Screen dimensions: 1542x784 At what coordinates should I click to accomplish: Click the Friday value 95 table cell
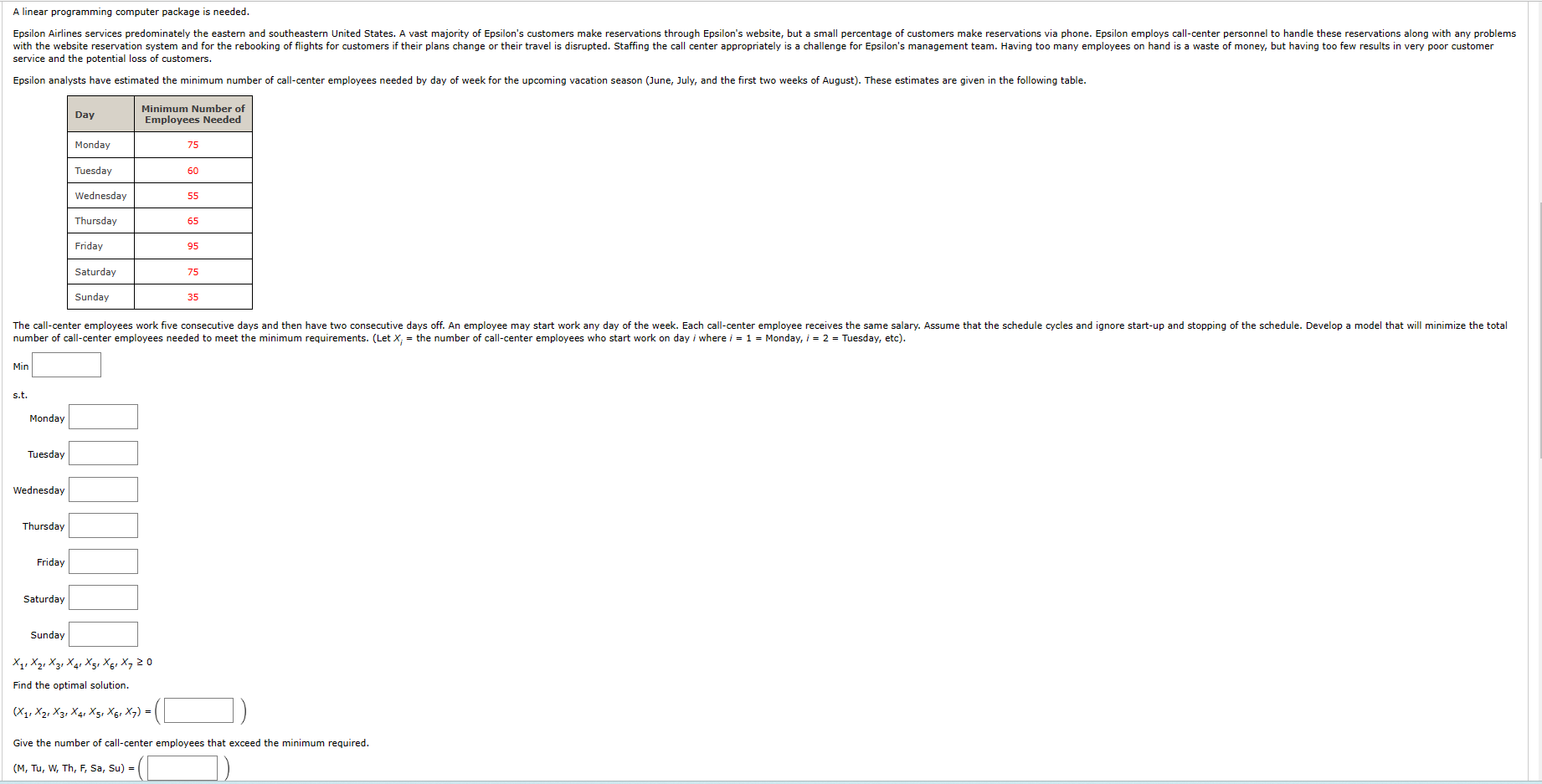click(x=193, y=246)
